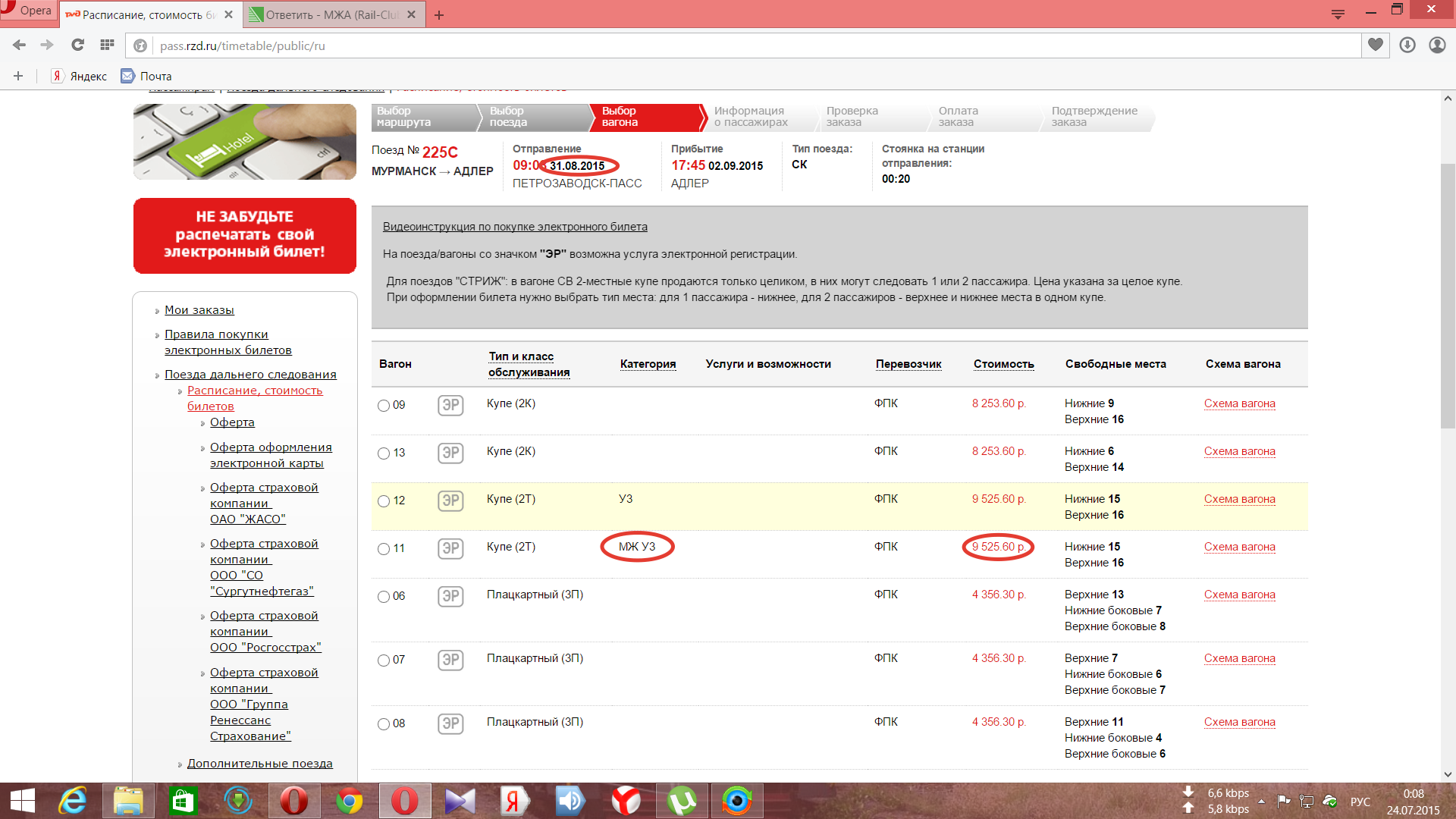The width and height of the screenshot is (1456, 819).
Task: Open Opera tabs menu dropdown
Action: click(x=1338, y=14)
